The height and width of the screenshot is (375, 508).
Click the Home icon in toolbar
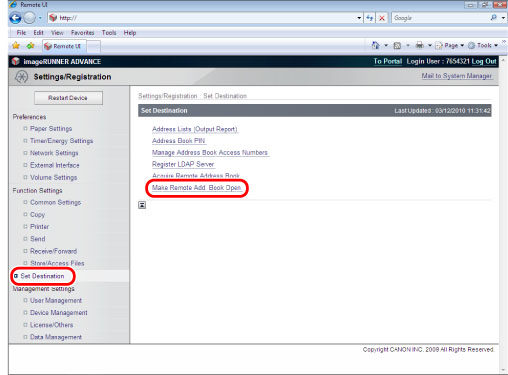pyautogui.click(x=376, y=45)
